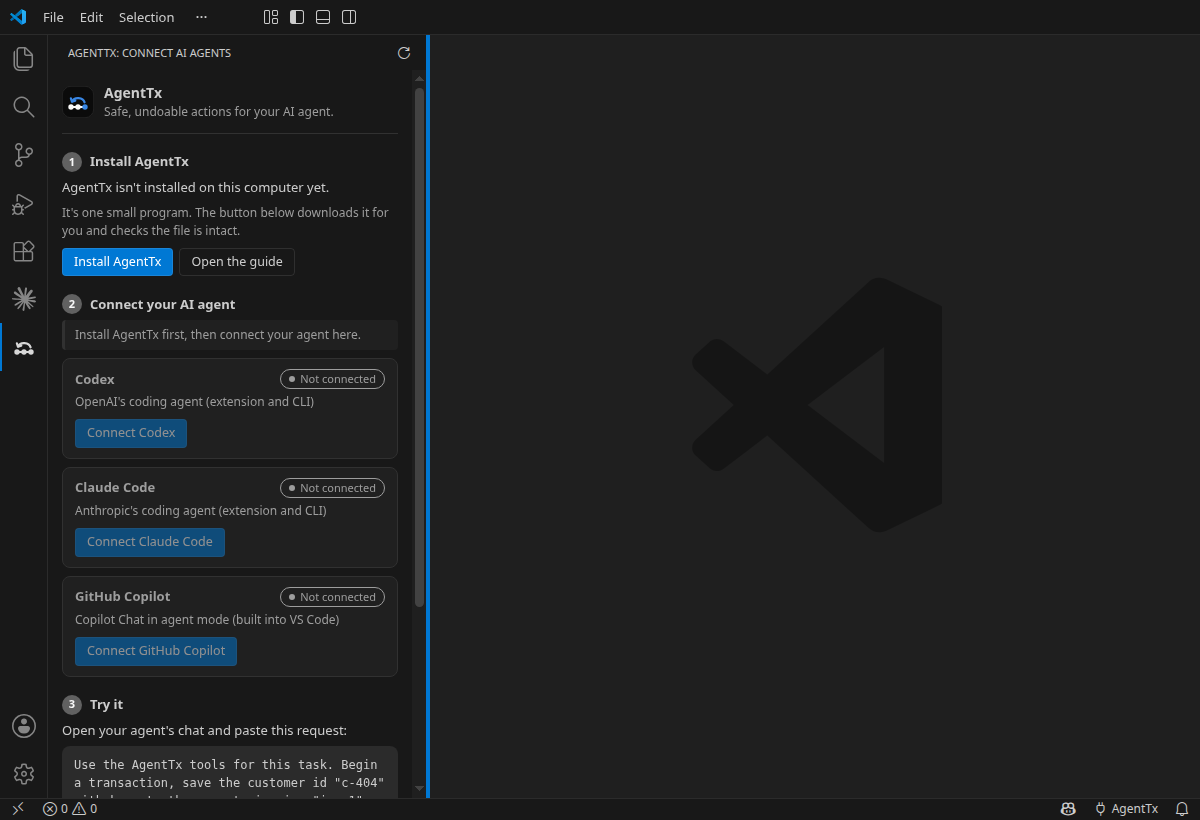Click the "GitHub Copilot" card title

tap(123, 596)
